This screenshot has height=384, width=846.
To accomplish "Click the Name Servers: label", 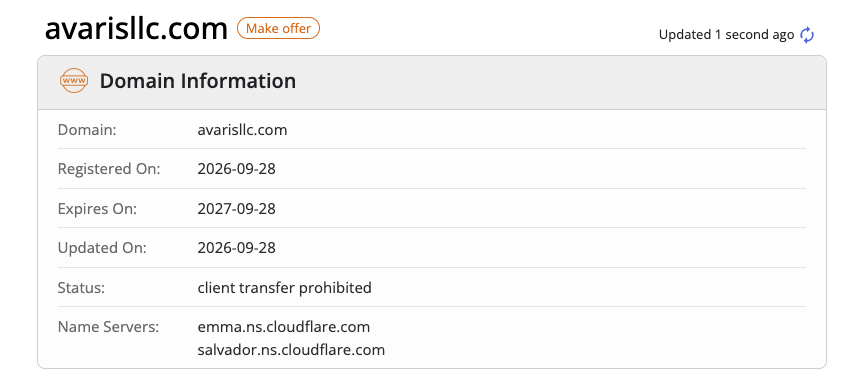I will pos(108,327).
